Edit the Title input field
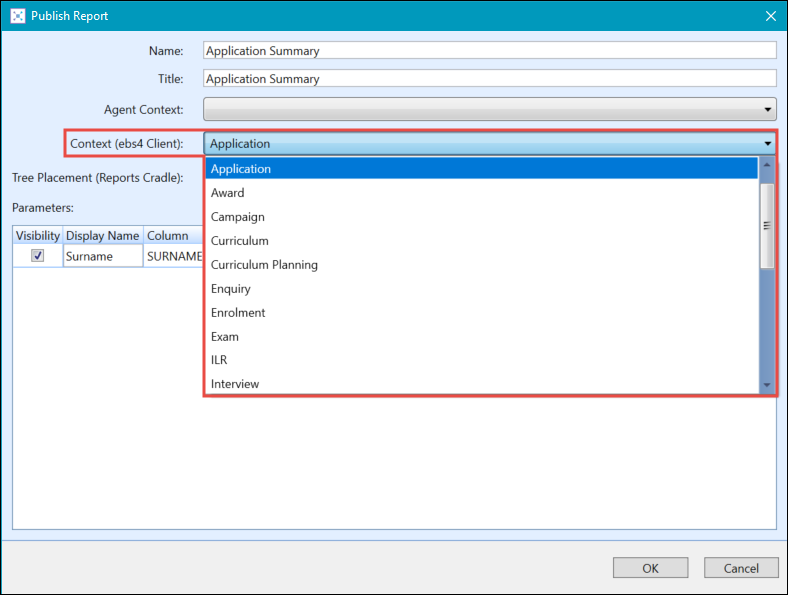Viewport: 788px width, 595px height. click(x=489, y=79)
